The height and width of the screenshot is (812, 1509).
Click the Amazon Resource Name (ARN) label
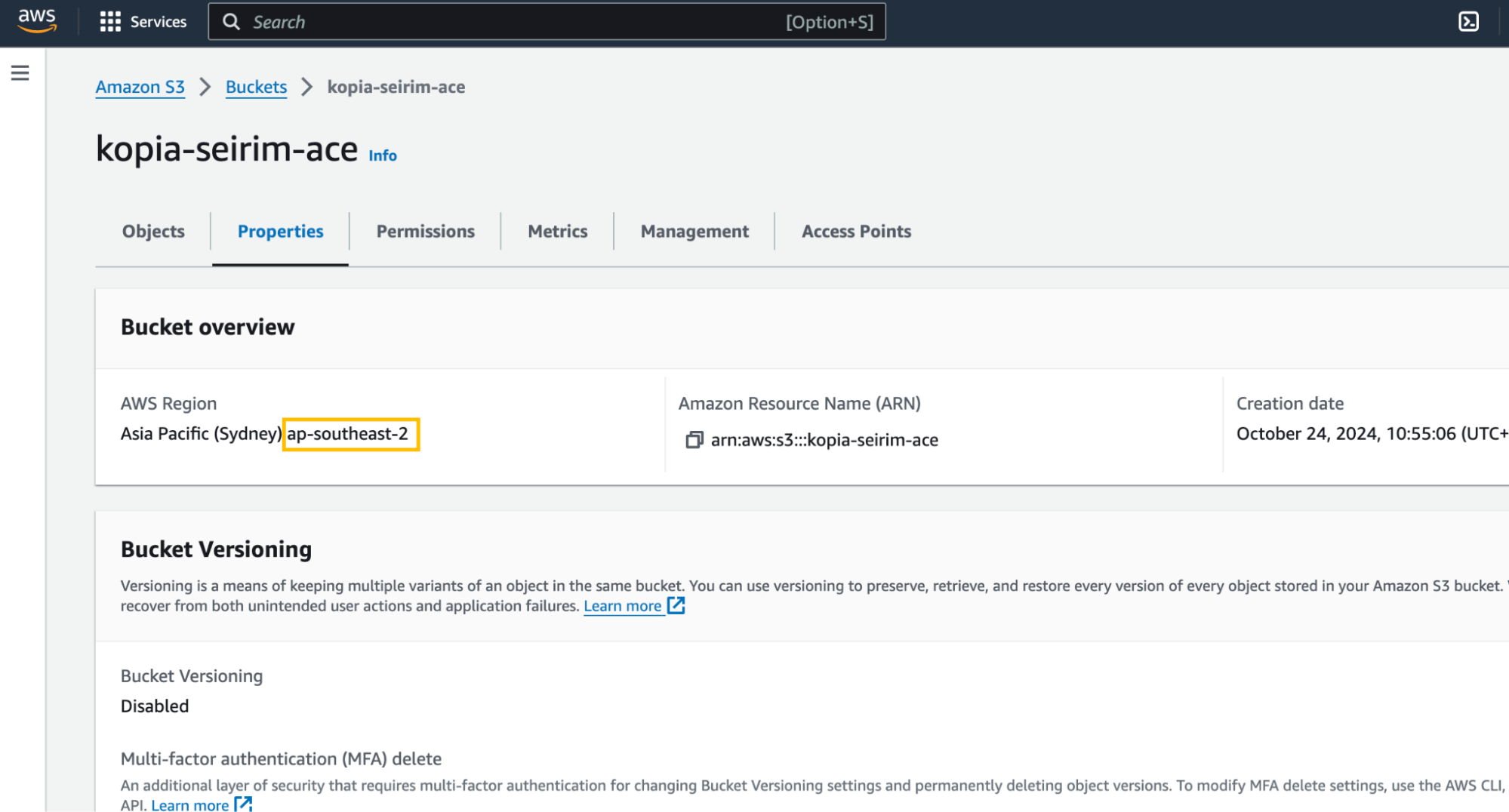(x=799, y=404)
